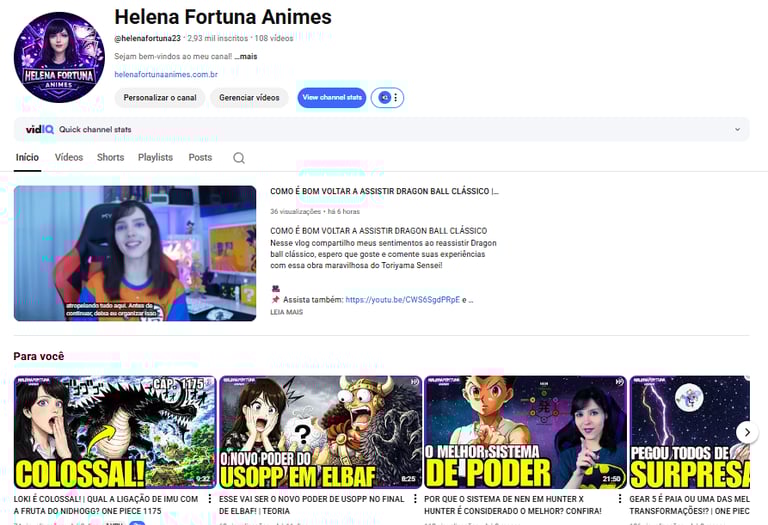Click the Helena Fortuna Animes channel name
This screenshot has width=768, height=525.
[x=223, y=17]
